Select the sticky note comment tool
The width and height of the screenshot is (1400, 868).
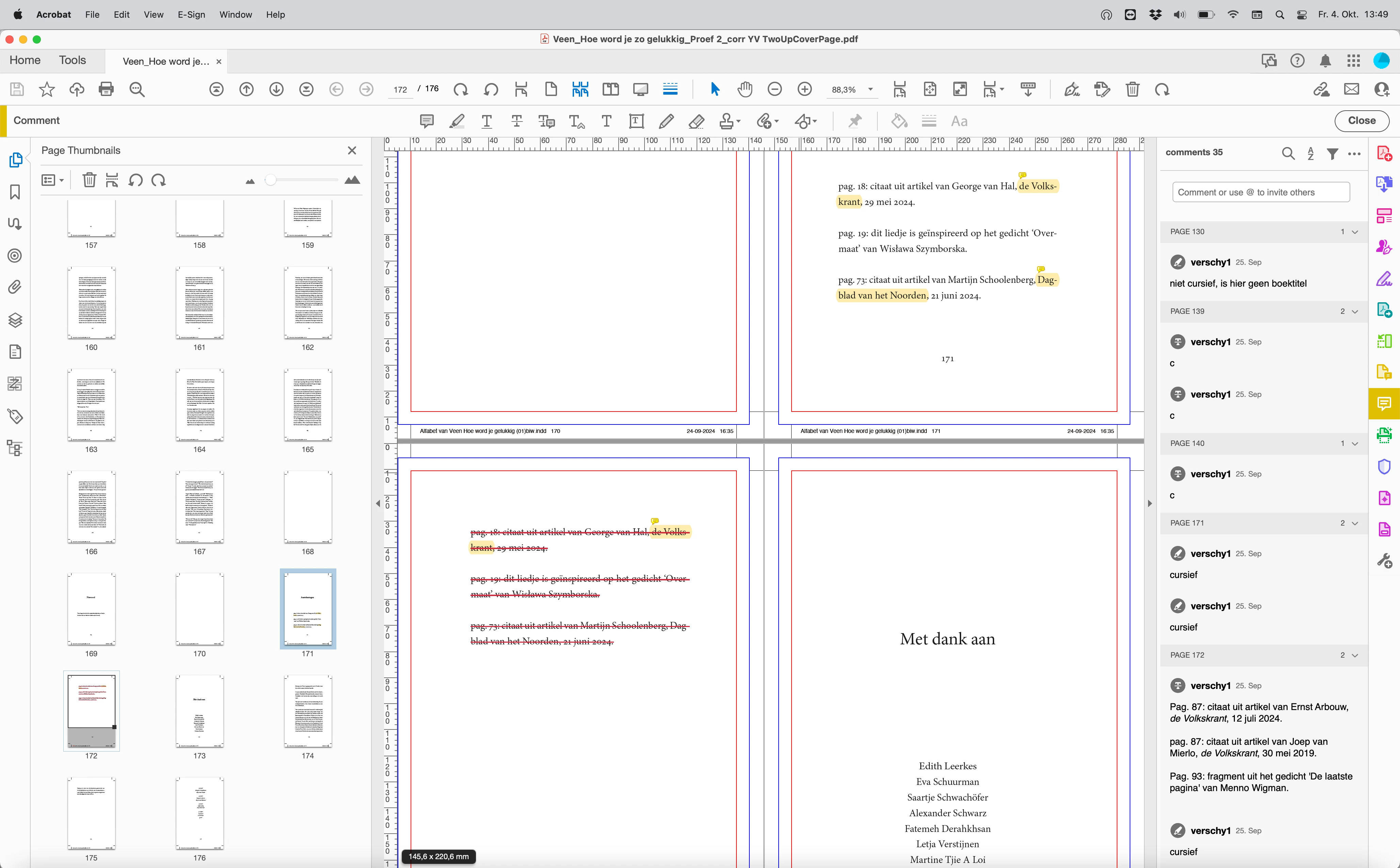pyautogui.click(x=426, y=121)
